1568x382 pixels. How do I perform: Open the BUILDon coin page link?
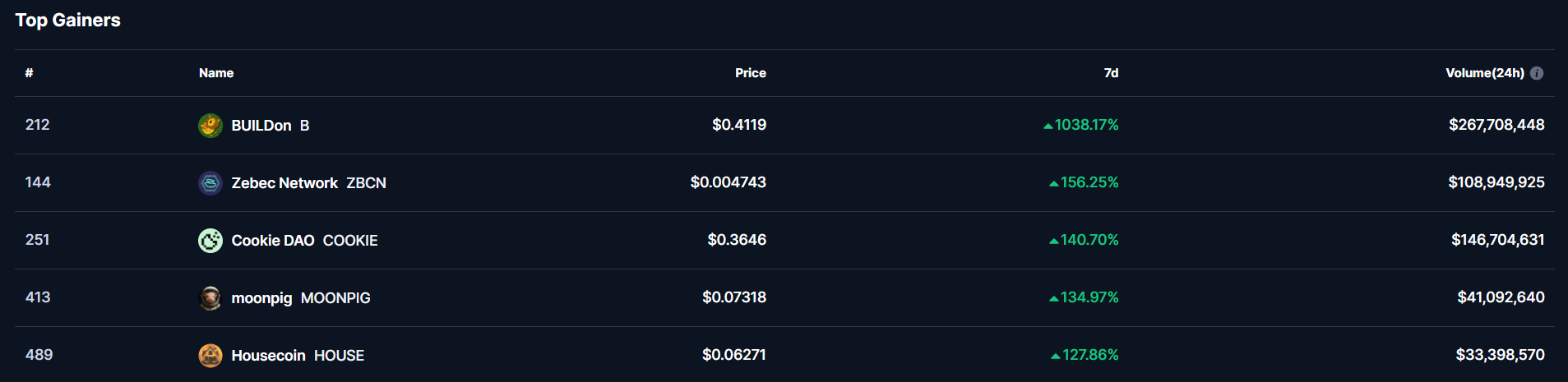[271, 126]
